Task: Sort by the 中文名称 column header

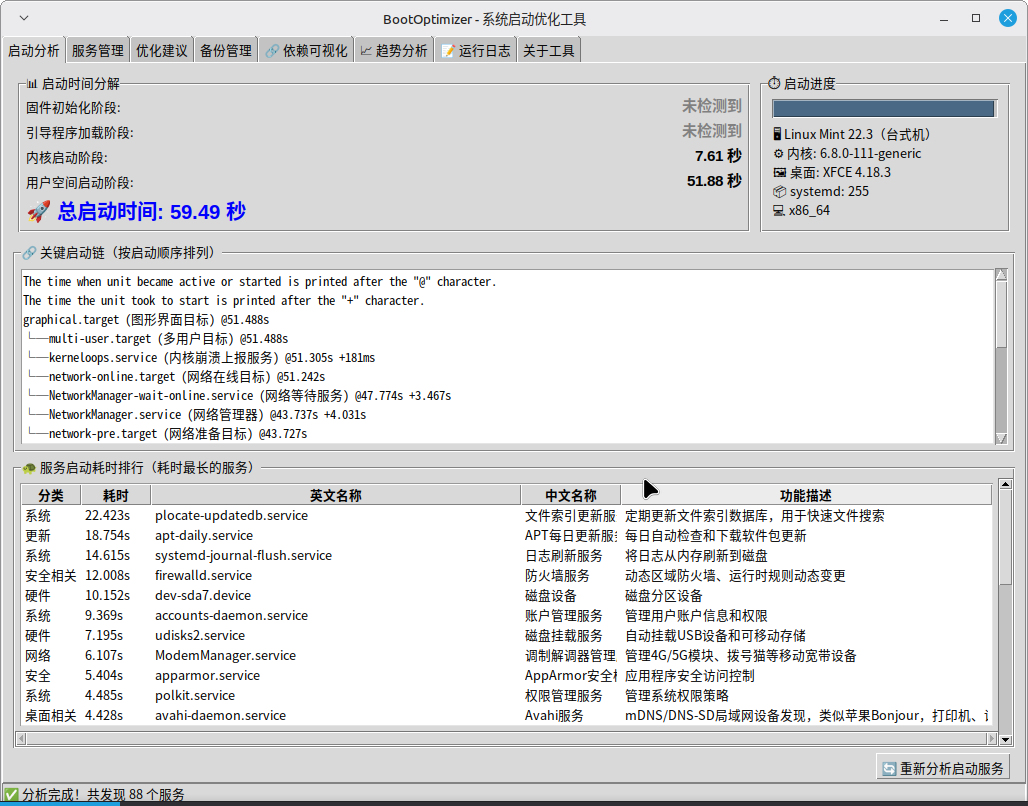Action: [570, 495]
